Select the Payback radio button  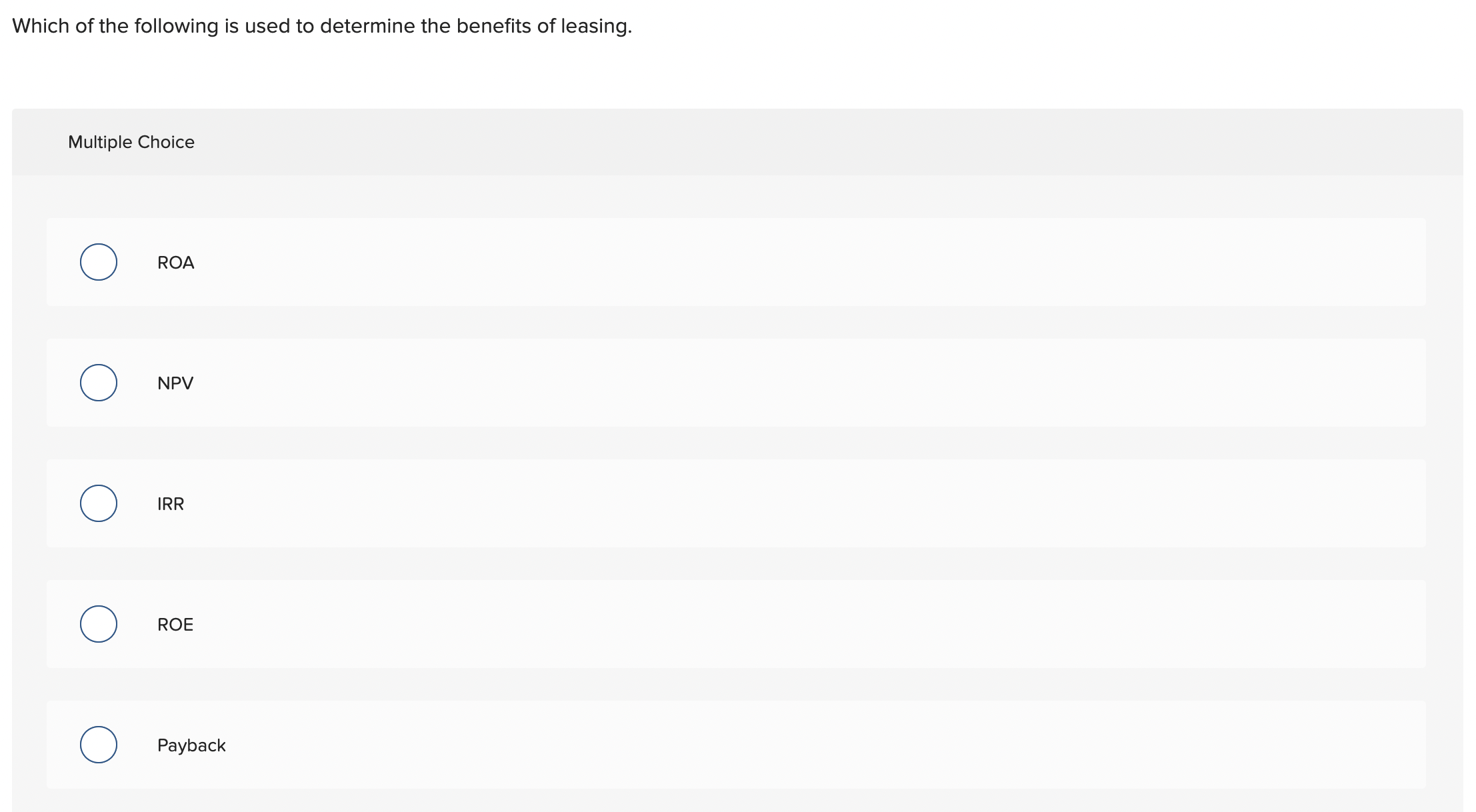coord(98,745)
